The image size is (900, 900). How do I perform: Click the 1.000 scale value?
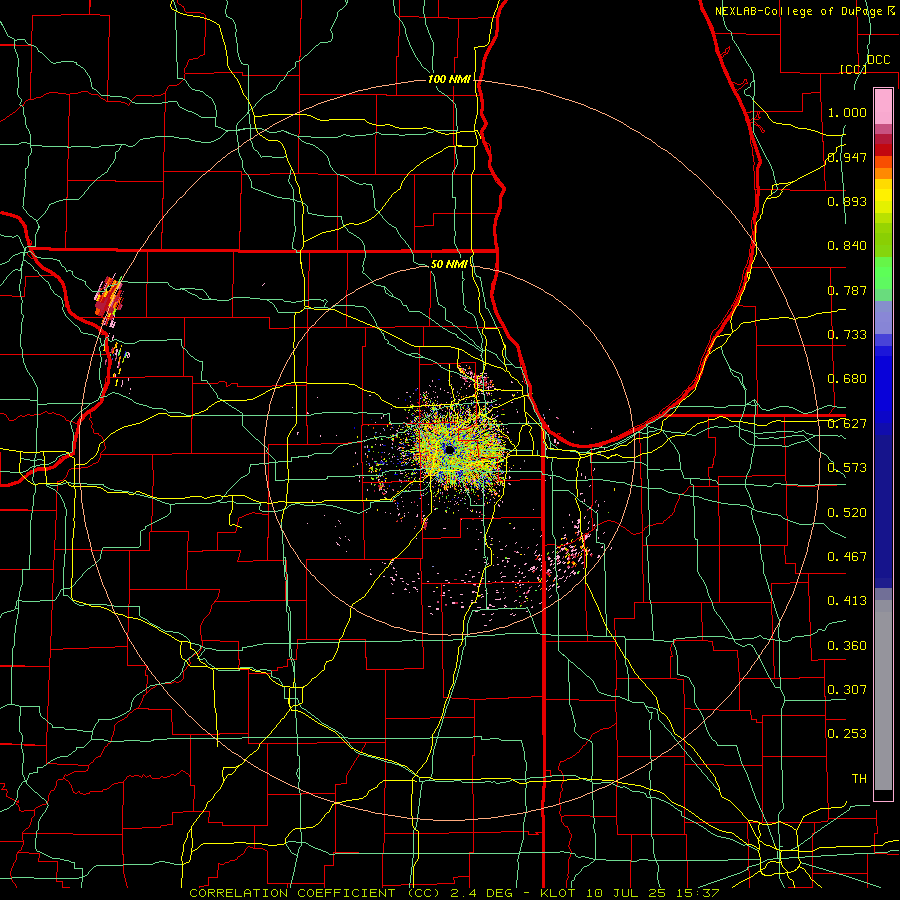click(x=847, y=112)
